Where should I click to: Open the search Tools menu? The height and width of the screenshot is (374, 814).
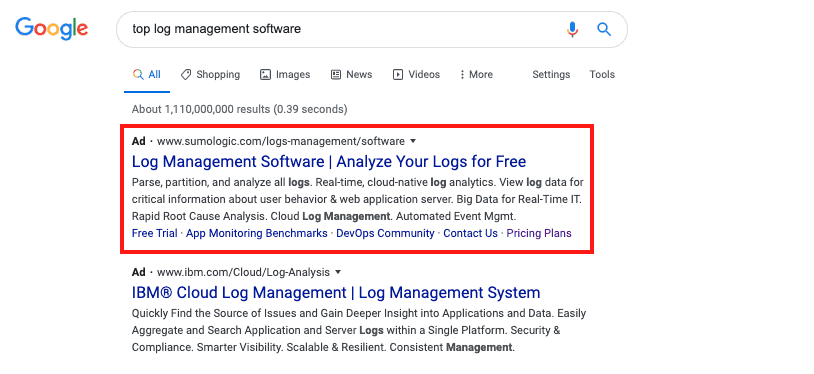[602, 75]
